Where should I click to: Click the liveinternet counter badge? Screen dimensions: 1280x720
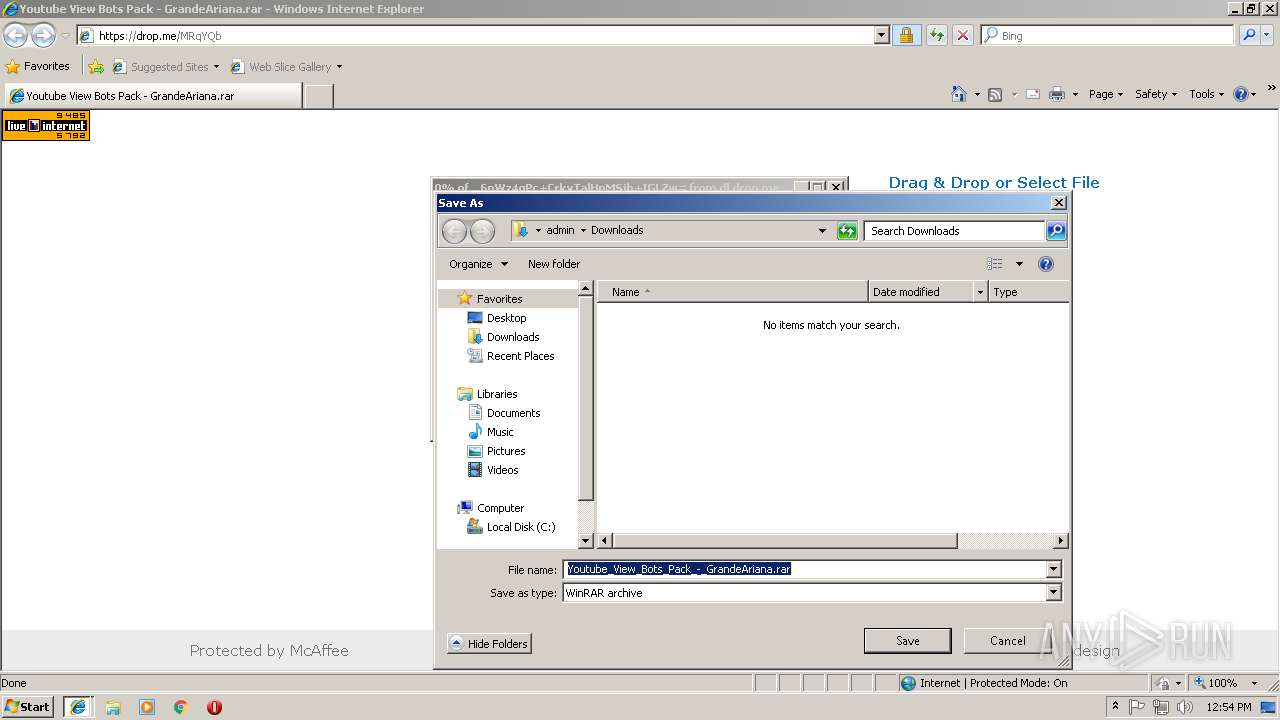[x=46, y=125]
